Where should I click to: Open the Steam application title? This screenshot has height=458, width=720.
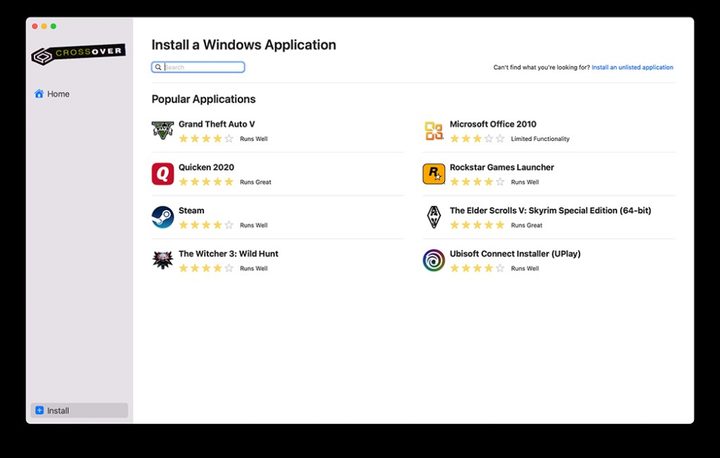pyautogui.click(x=191, y=211)
